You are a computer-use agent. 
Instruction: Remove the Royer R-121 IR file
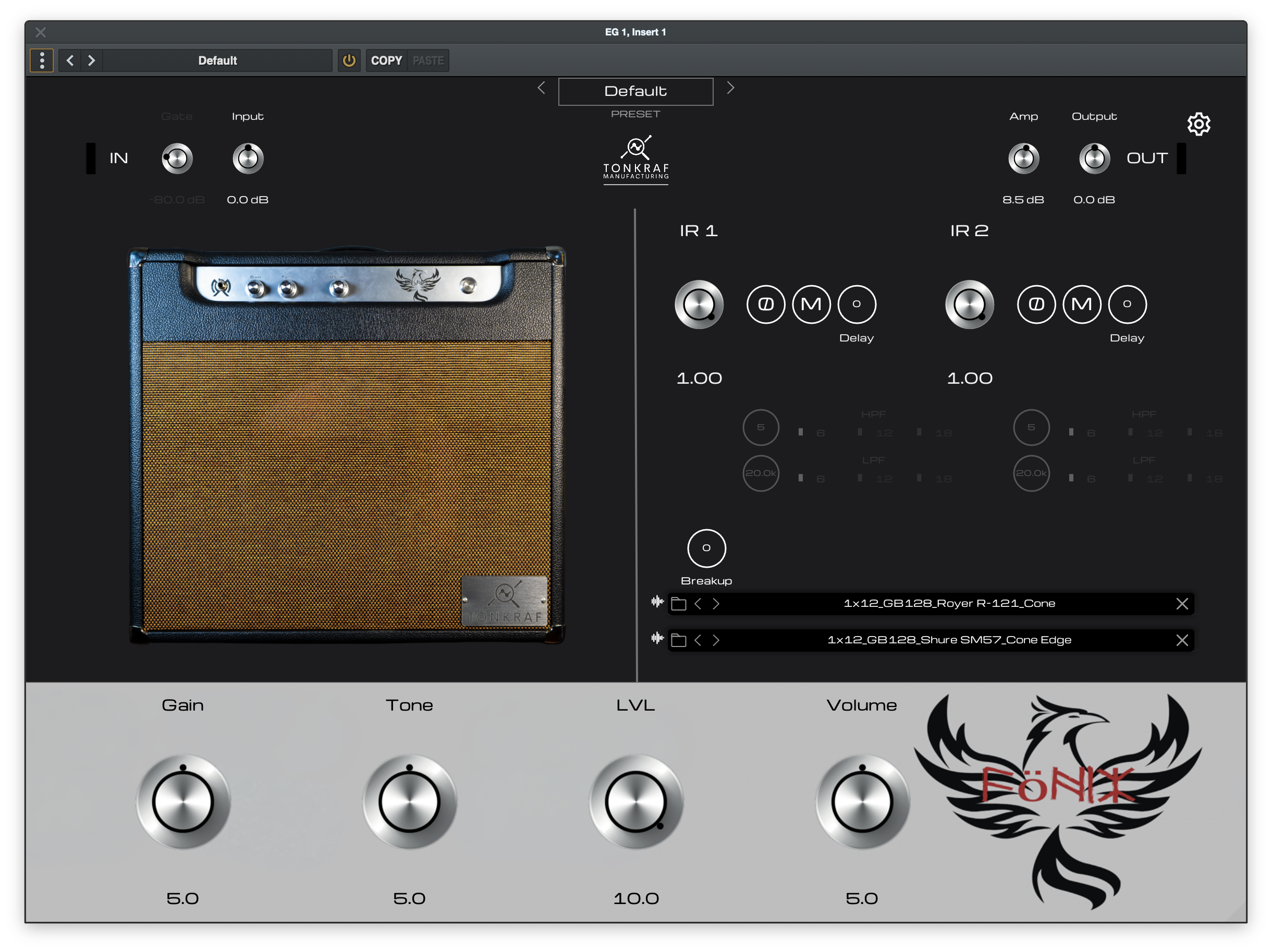(x=1182, y=603)
